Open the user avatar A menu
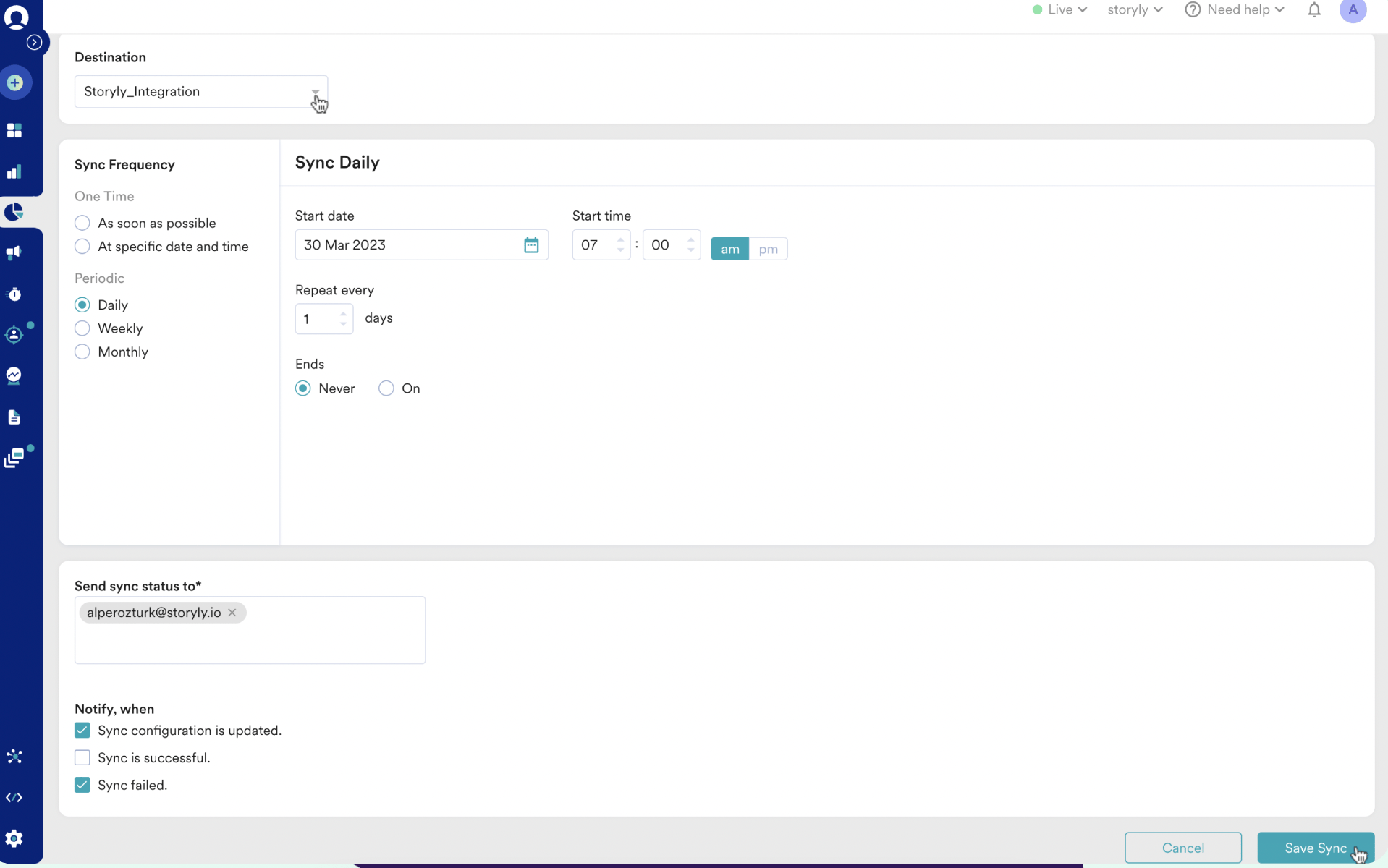The image size is (1388, 868). [1353, 10]
